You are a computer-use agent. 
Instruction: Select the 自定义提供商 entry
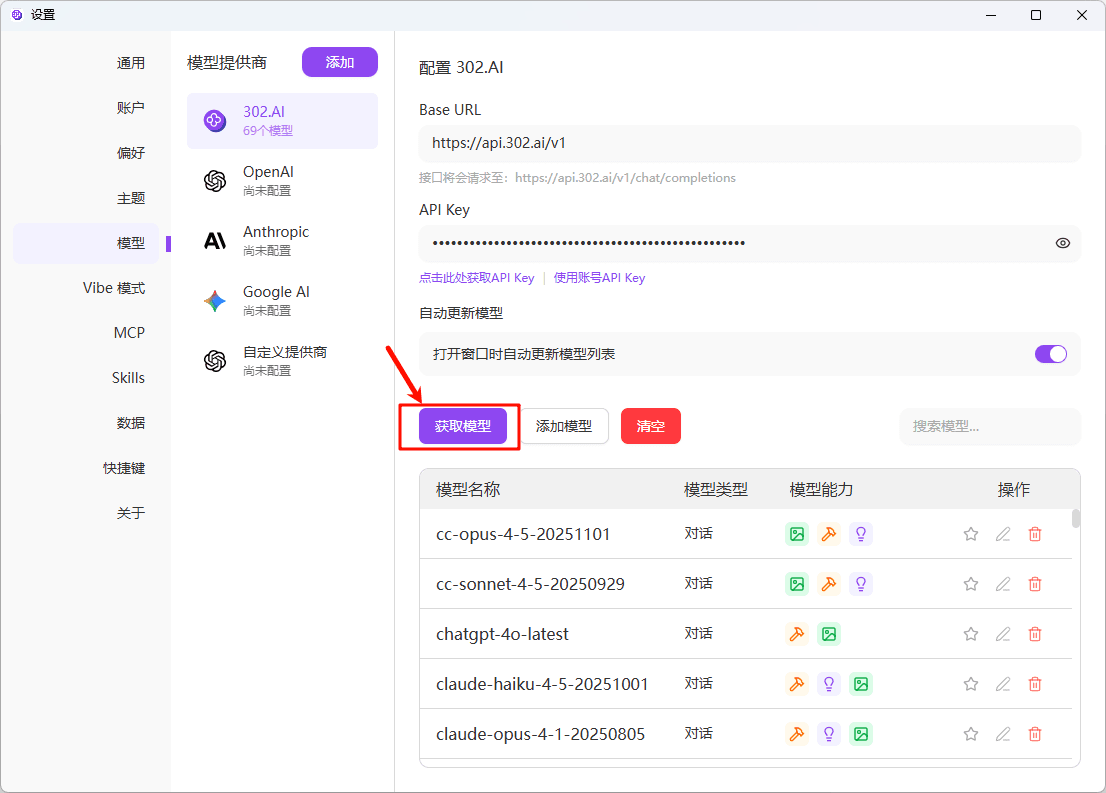282,361
